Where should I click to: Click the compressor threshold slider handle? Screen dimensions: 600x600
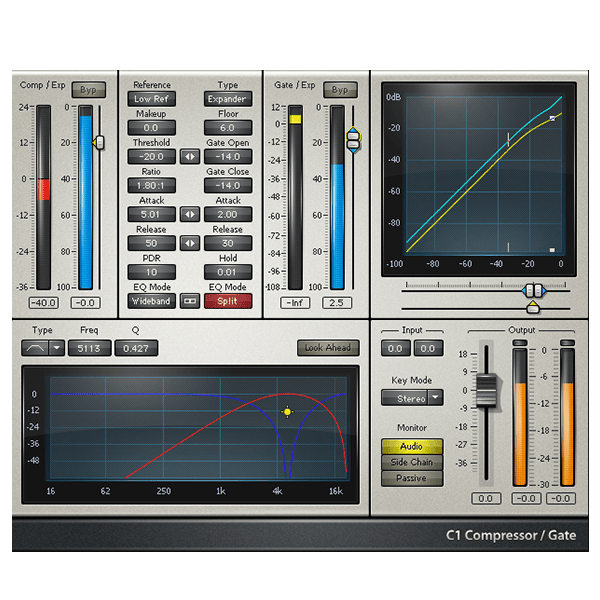coord(99,142)
